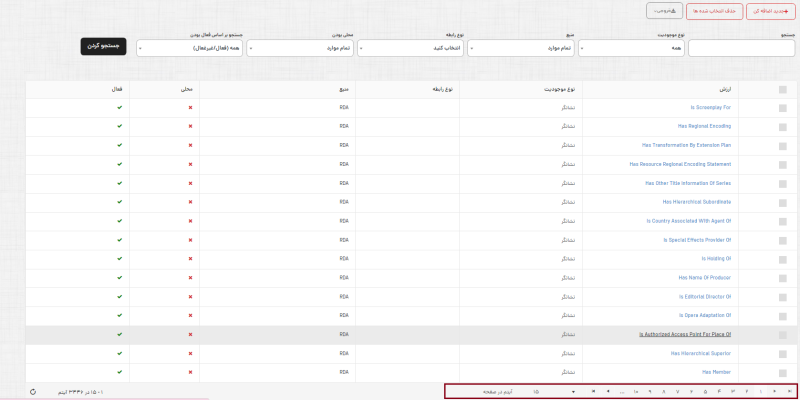Screen dimensions: 800x400
Task: Expand the منبع filter dropdown
Action: [520, 48]
